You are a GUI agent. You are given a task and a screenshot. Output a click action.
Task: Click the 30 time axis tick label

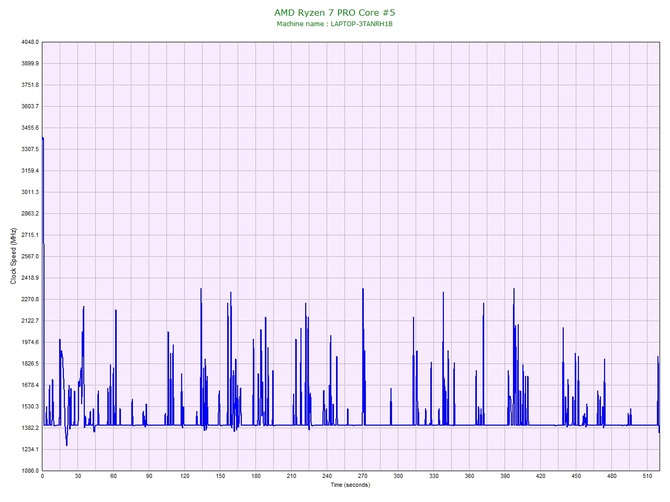(78, 476)
